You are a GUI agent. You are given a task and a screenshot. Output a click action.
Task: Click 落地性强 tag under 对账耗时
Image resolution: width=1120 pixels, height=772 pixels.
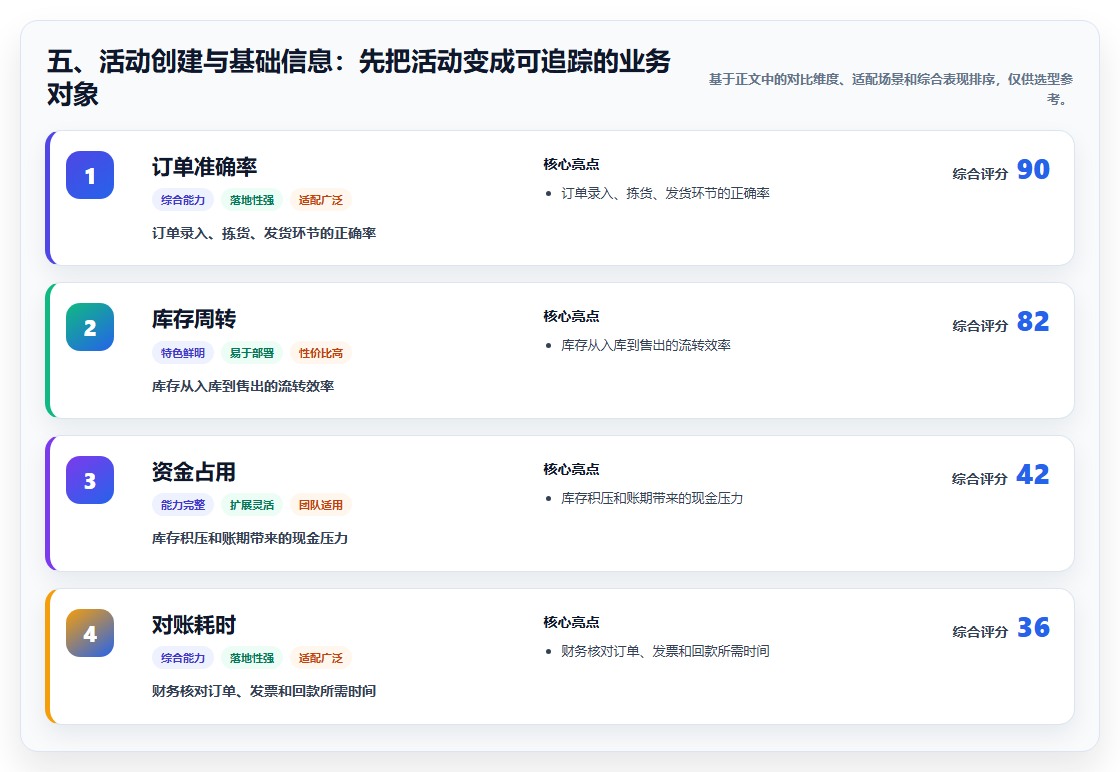coord(251,658)
